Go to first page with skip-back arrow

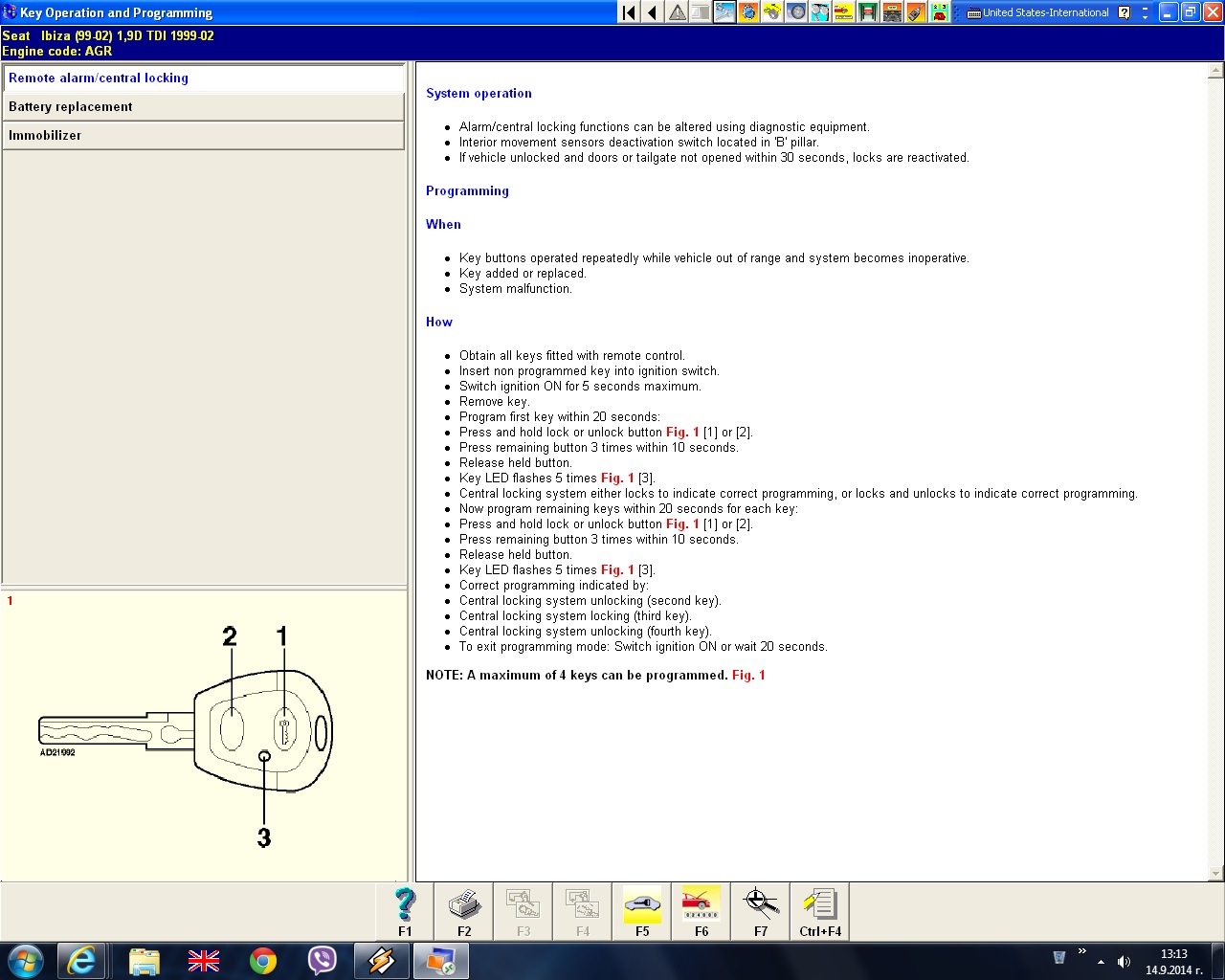(x=629, y=12)
